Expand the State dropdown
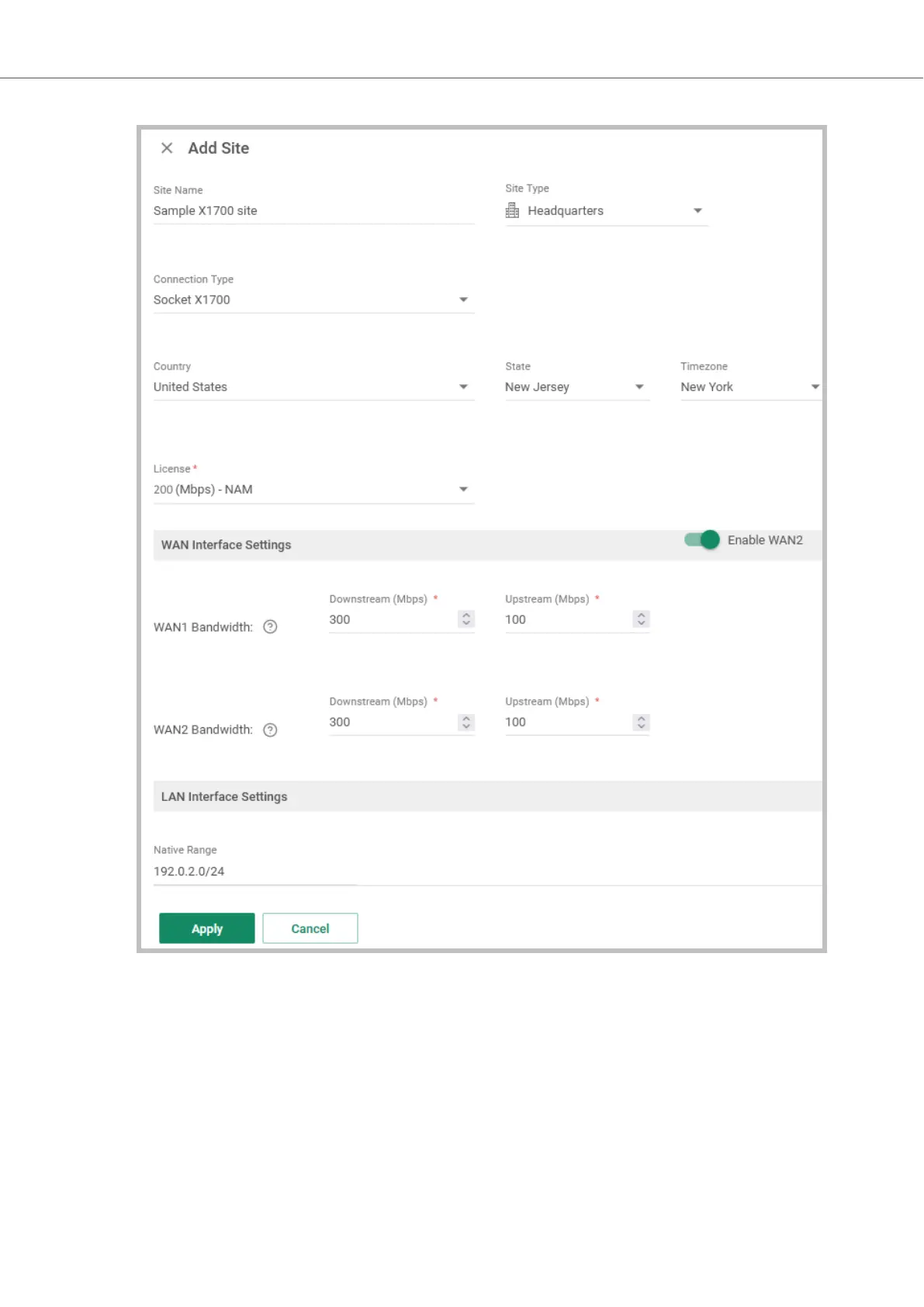924x1307 pixels. click(x=639, y=387)
